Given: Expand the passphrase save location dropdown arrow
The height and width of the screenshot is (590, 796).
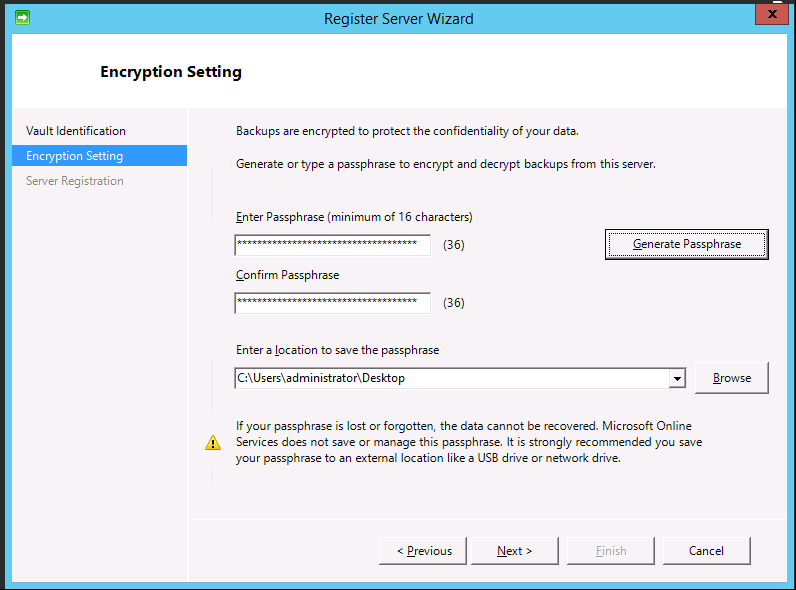Looking at the screenshot, I should (x=677, y=379).
